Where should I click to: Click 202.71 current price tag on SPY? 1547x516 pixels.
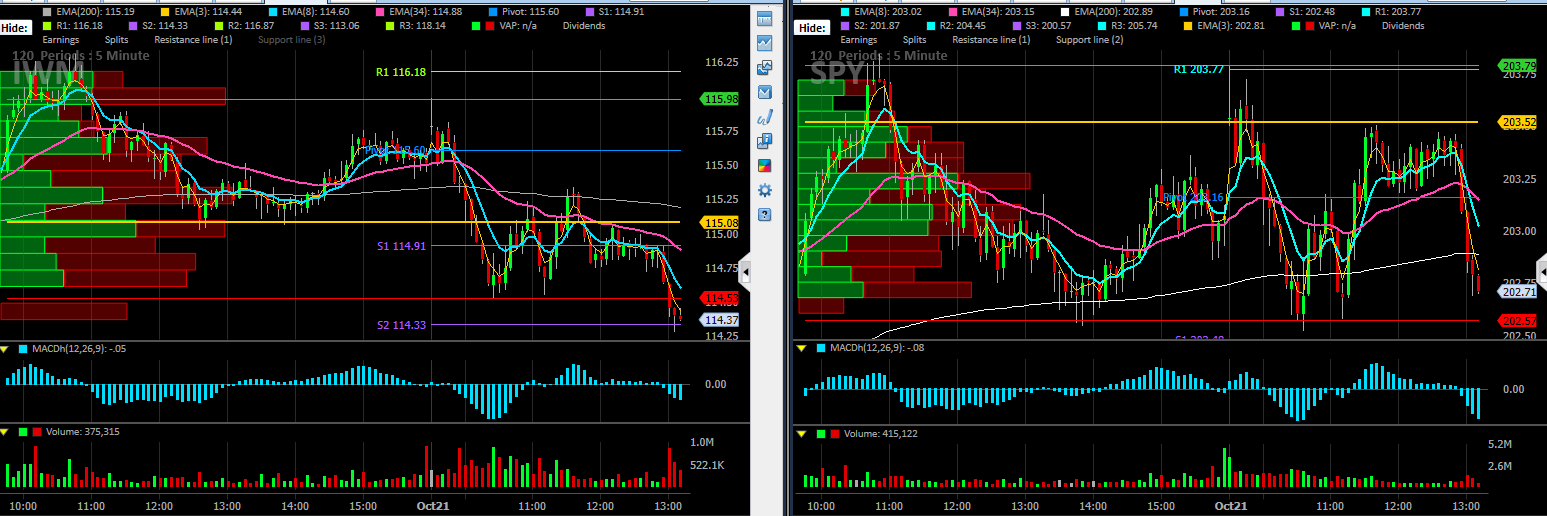click(x=1517, y=292)
